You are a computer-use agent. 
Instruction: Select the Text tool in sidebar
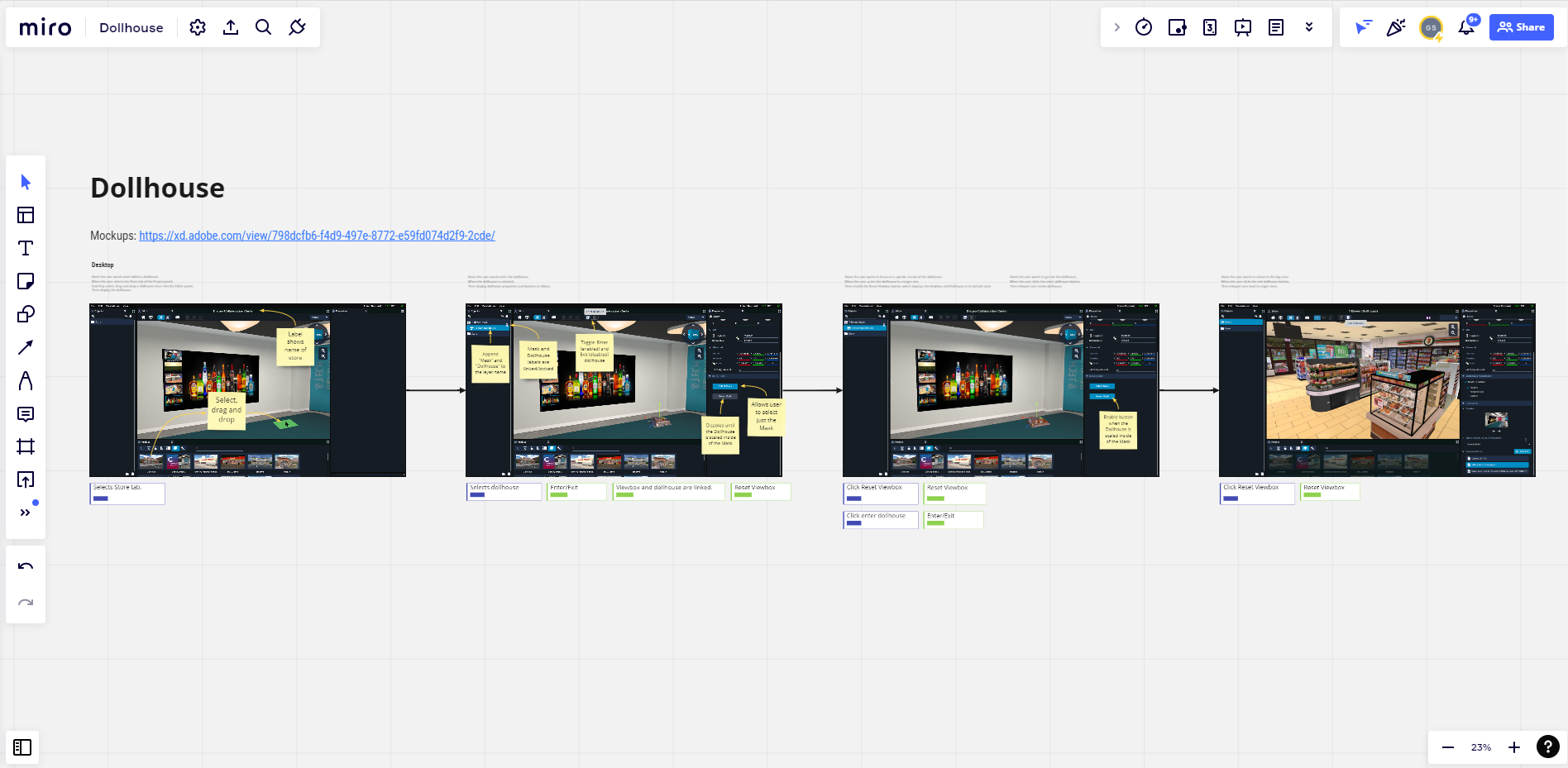(x=26, y=248)
